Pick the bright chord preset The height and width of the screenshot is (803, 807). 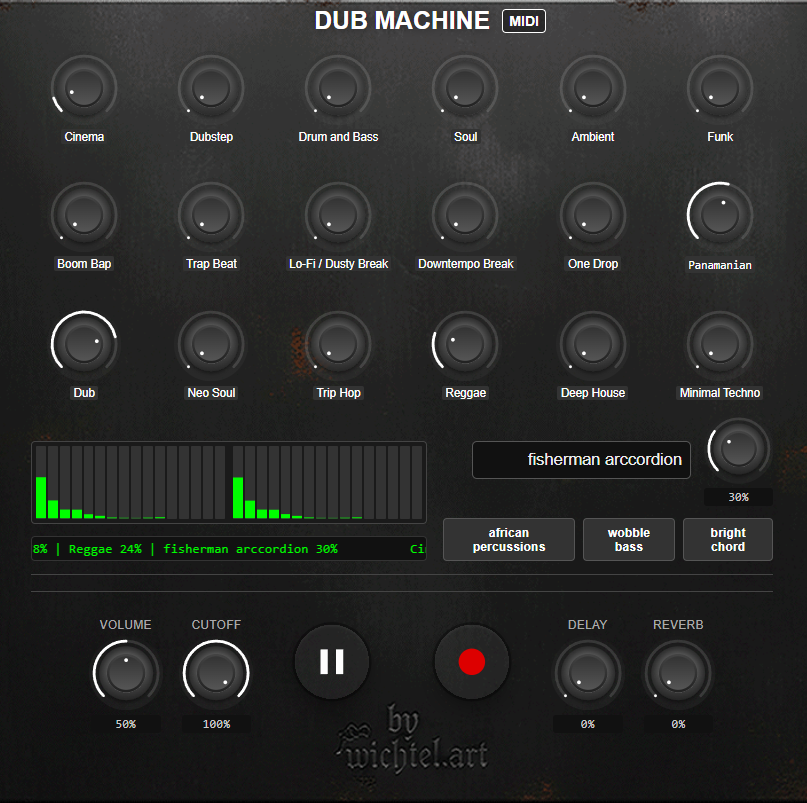pos(727,540)
